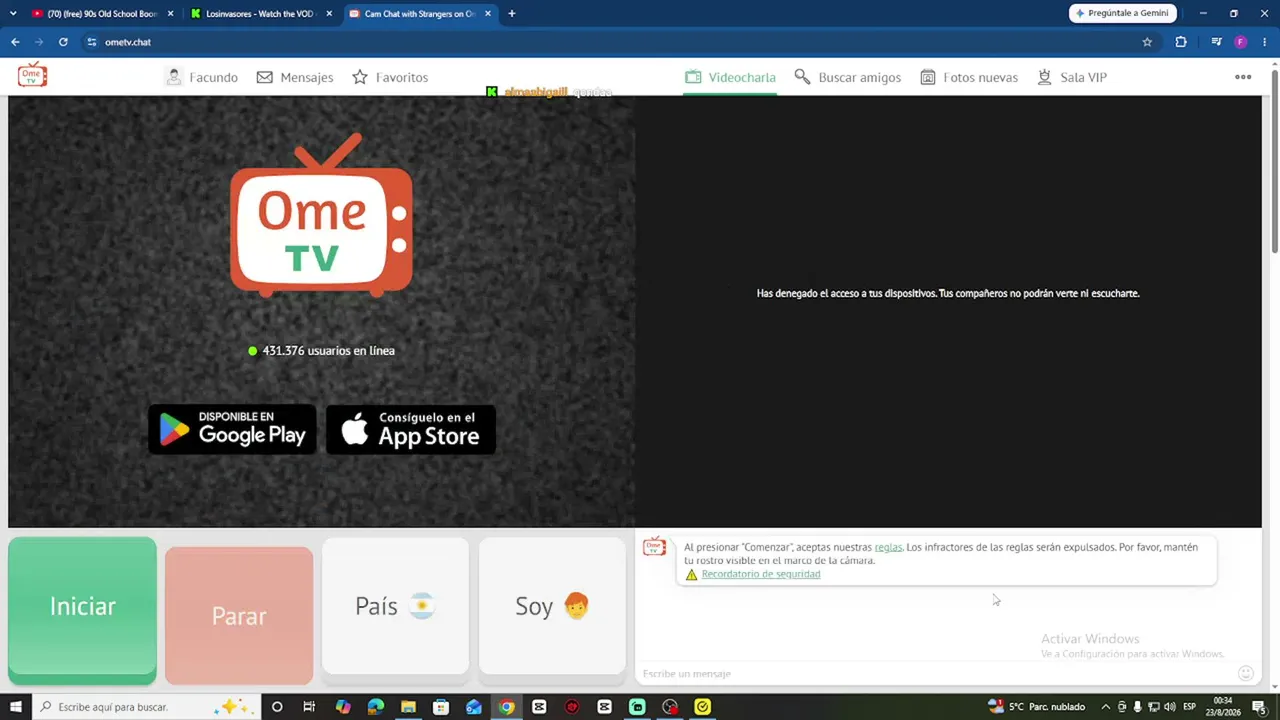Click the Google Play download badge
This screenshot has width=1280, height=720.
232,429
